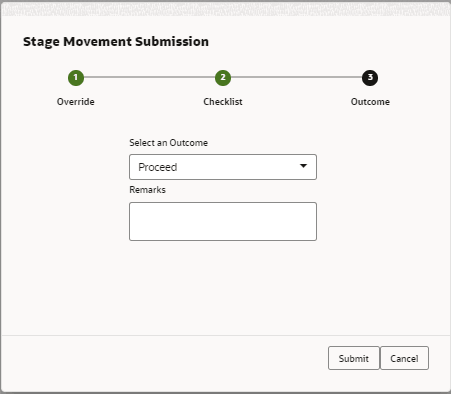The height and width of the screenshot is (394, 451).
Task: Focus the Remarks text box
Action: [x=223, y=221]
